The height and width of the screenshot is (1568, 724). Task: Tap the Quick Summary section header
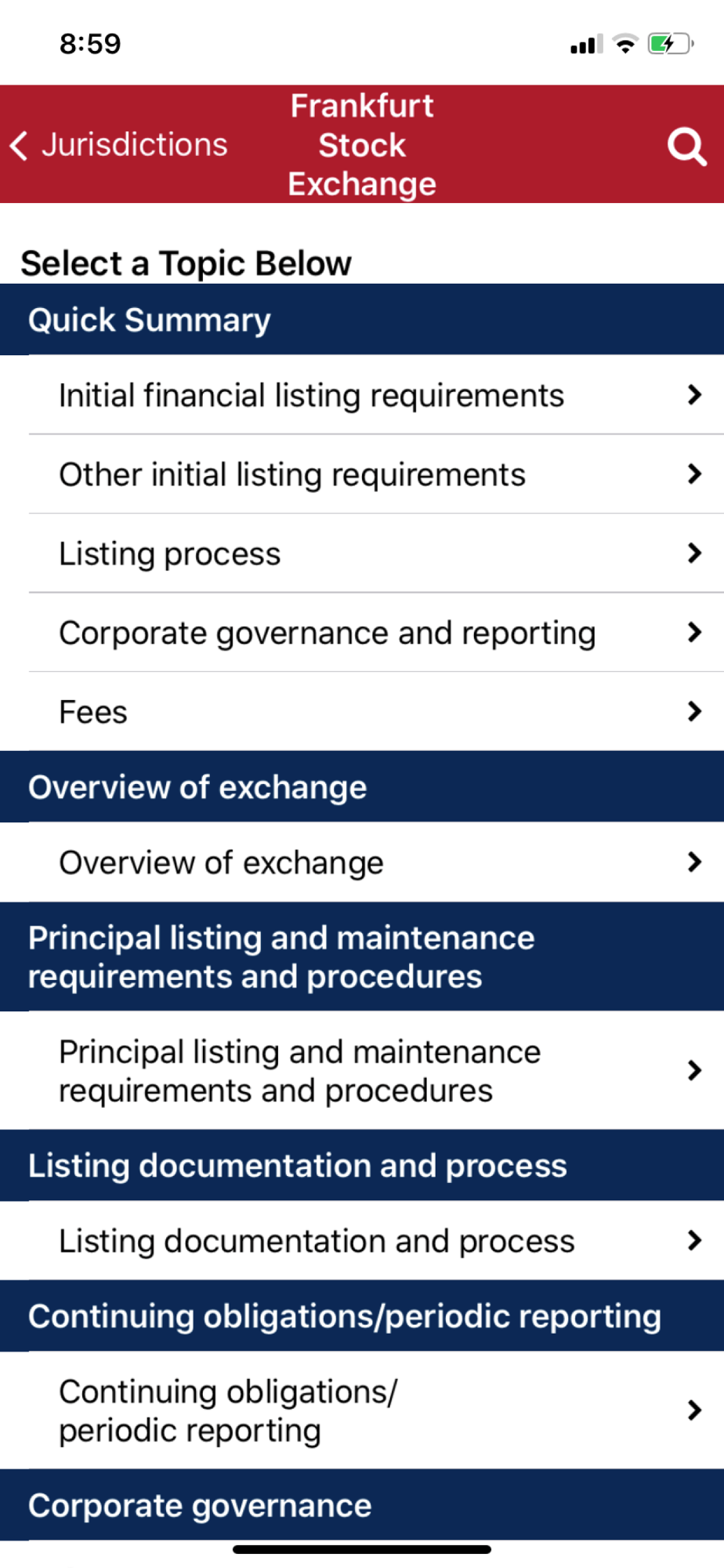362,320
